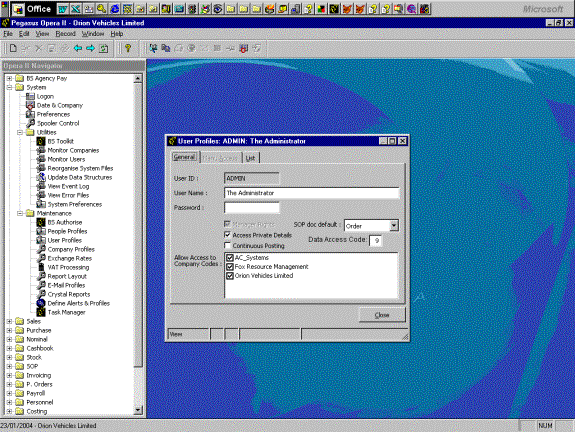
Task: Open the Help menu
Action: (x=117, y=34)
